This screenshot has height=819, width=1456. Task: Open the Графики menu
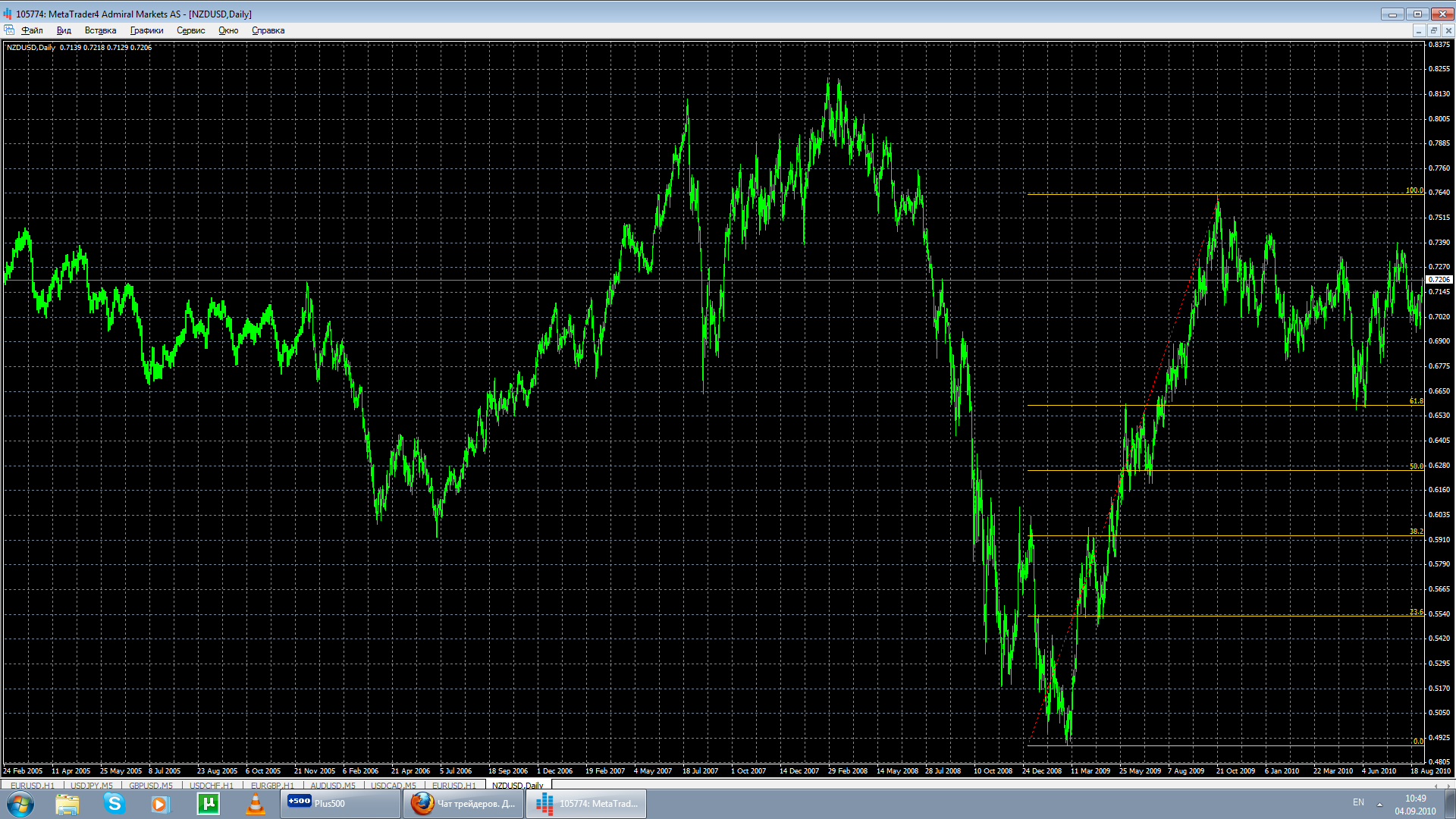146,30
